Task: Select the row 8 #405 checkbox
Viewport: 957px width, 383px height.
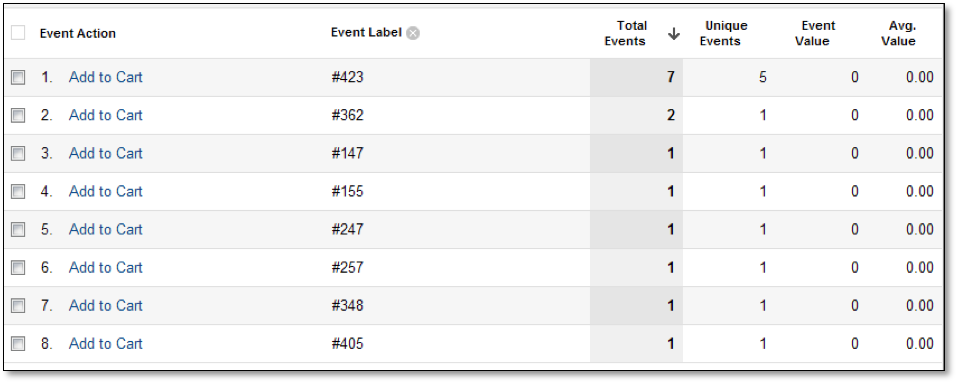Action: click(x=18, y=343)
